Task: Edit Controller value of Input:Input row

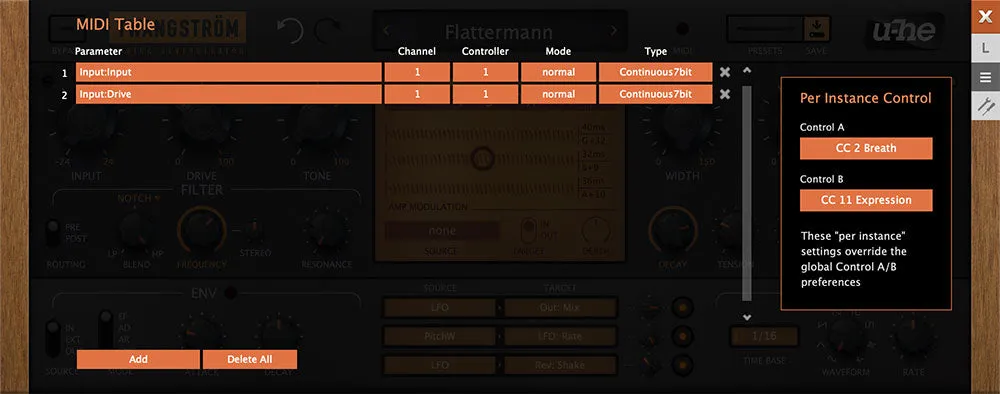Action: 485,72
